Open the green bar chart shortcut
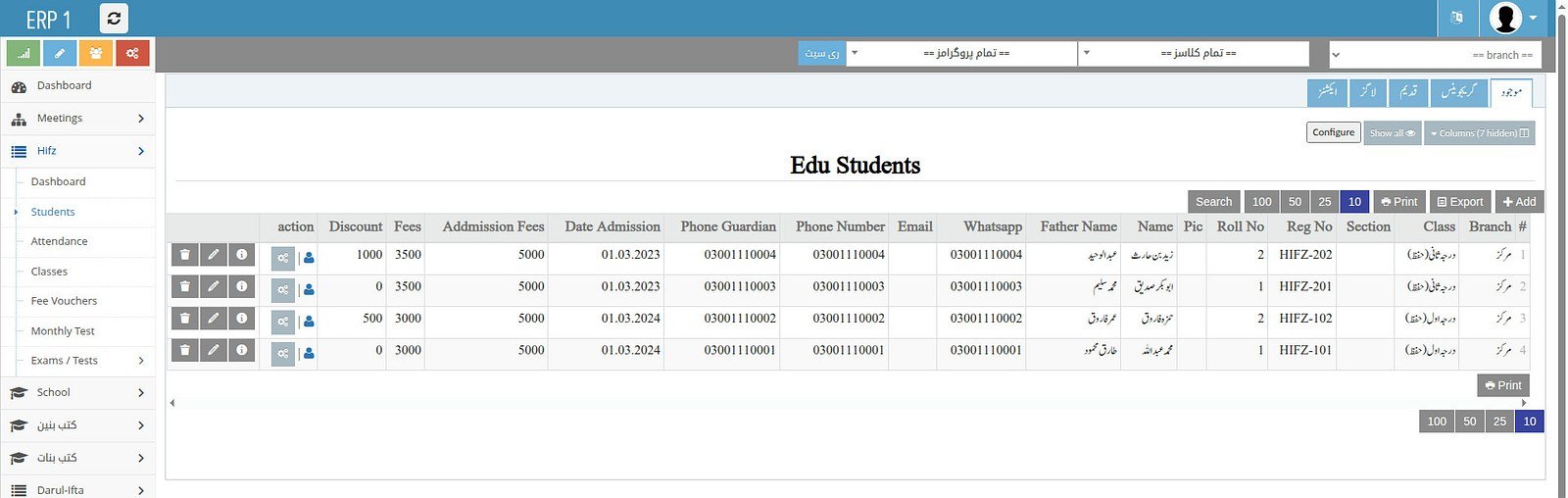Image resolution: width=1568 pixels, height=498 pixels. (24, 53)
